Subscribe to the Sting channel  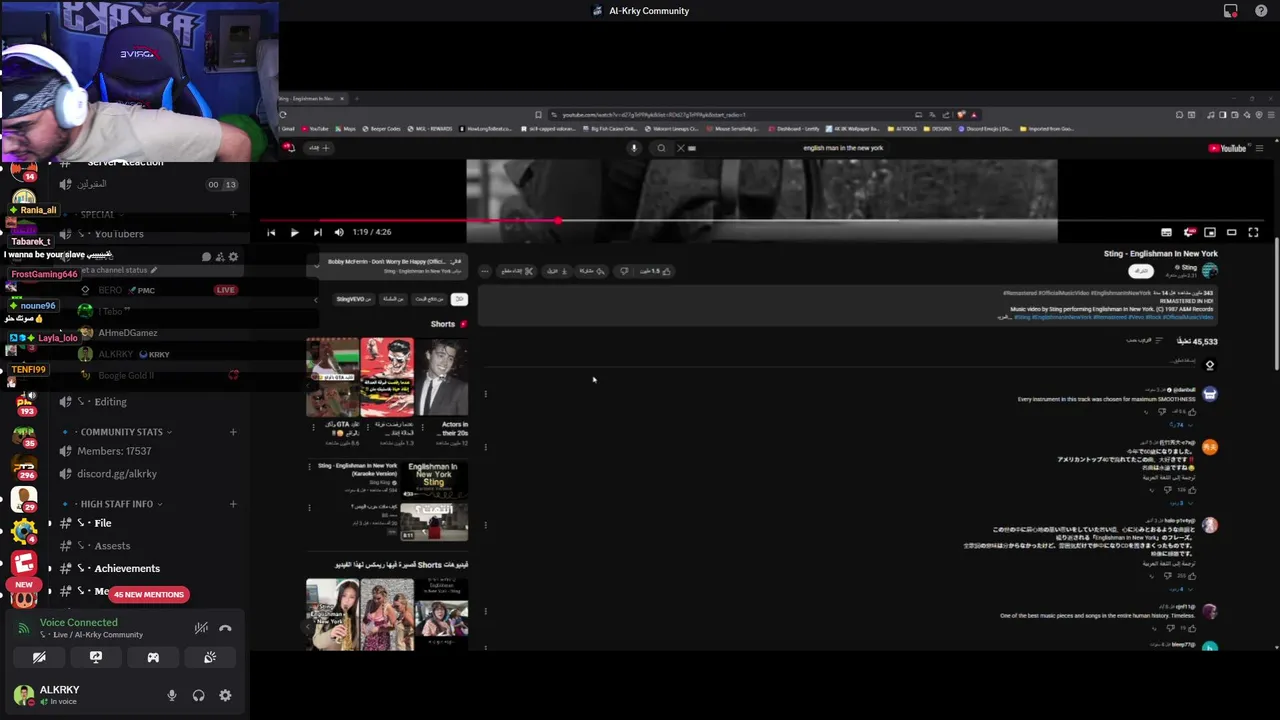tap(1140, 271)
